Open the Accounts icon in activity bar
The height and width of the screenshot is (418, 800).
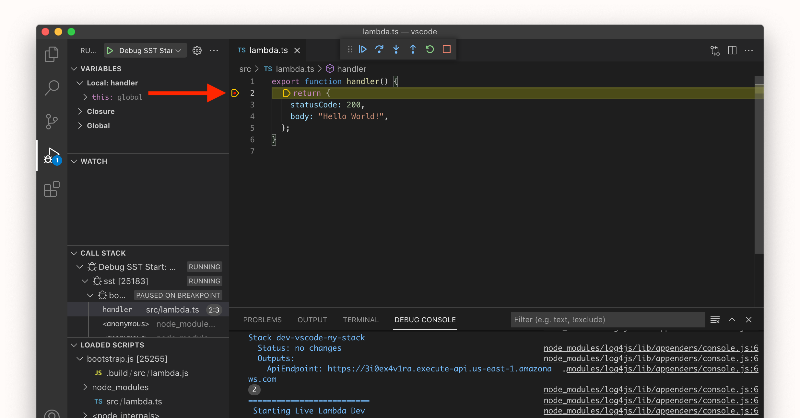52,414
